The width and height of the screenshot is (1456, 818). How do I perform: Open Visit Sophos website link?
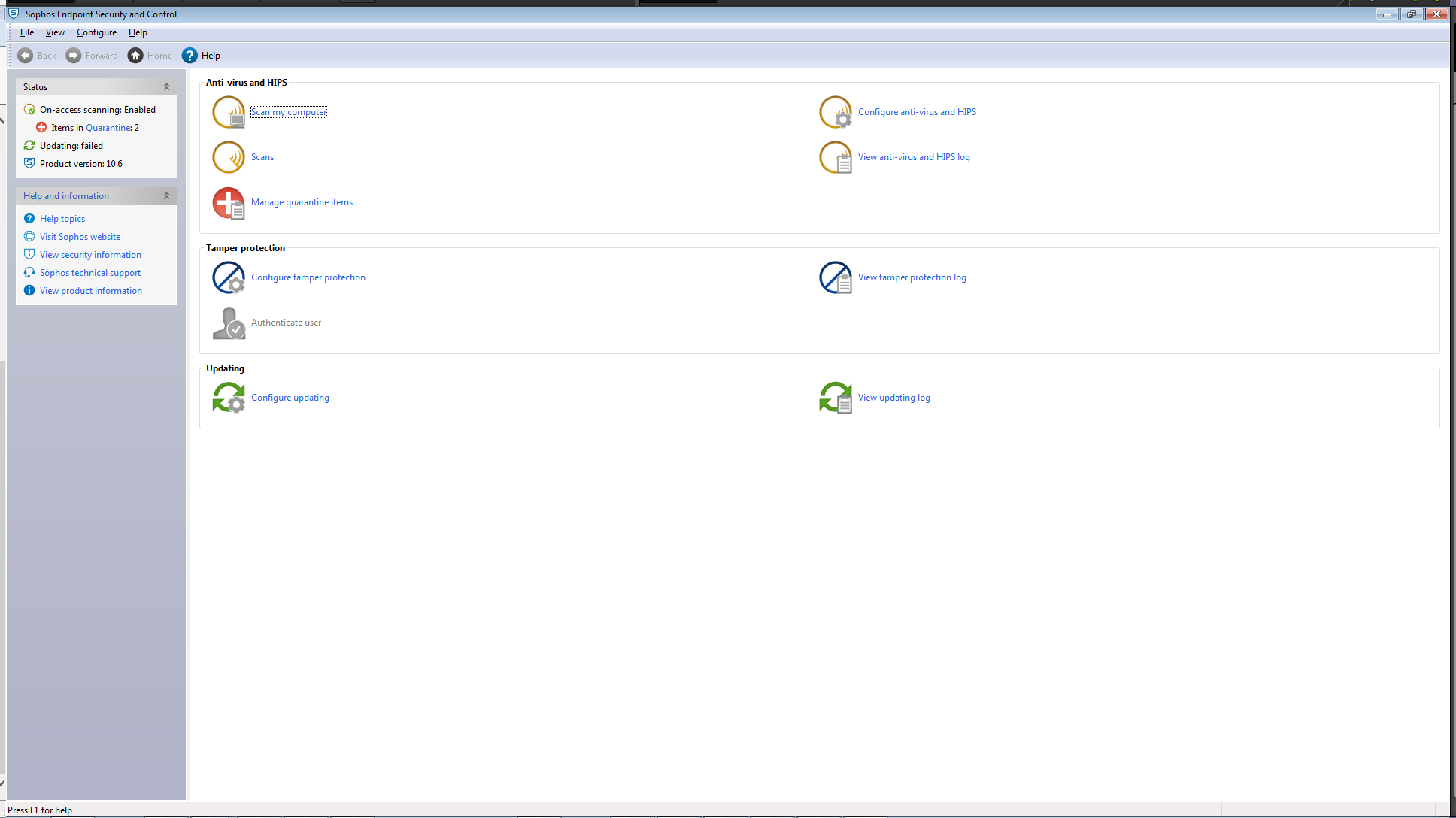[x=80, y=237]
